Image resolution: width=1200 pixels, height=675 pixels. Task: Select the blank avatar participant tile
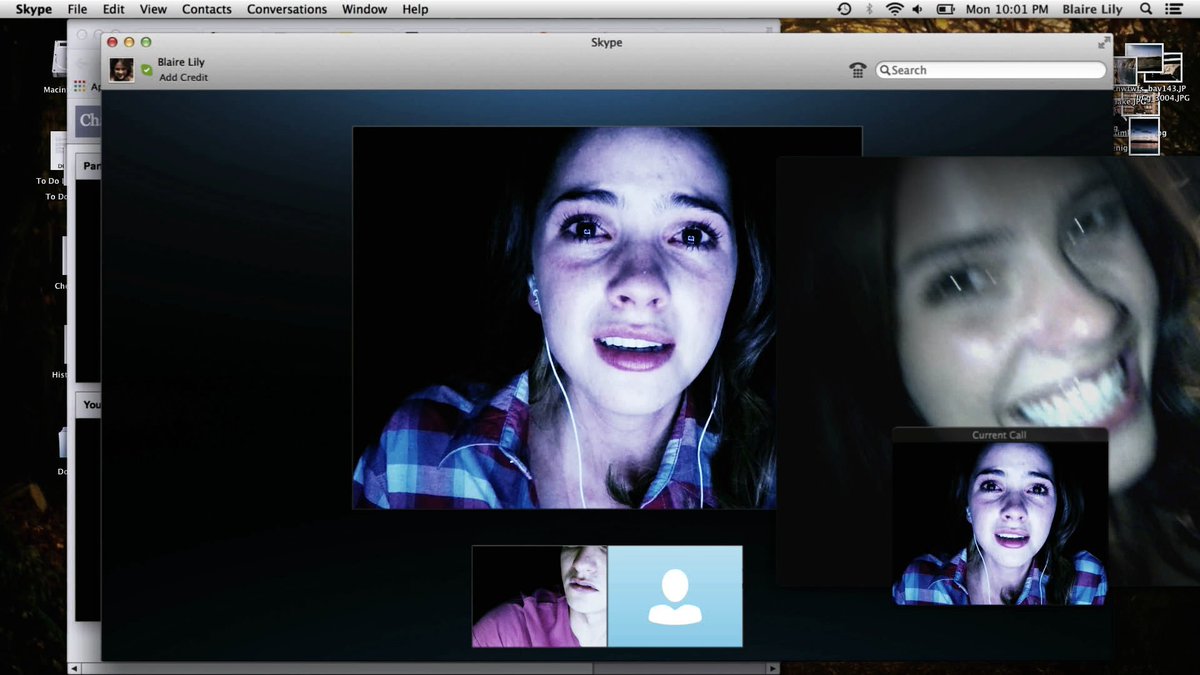click(x=675, y=596)
